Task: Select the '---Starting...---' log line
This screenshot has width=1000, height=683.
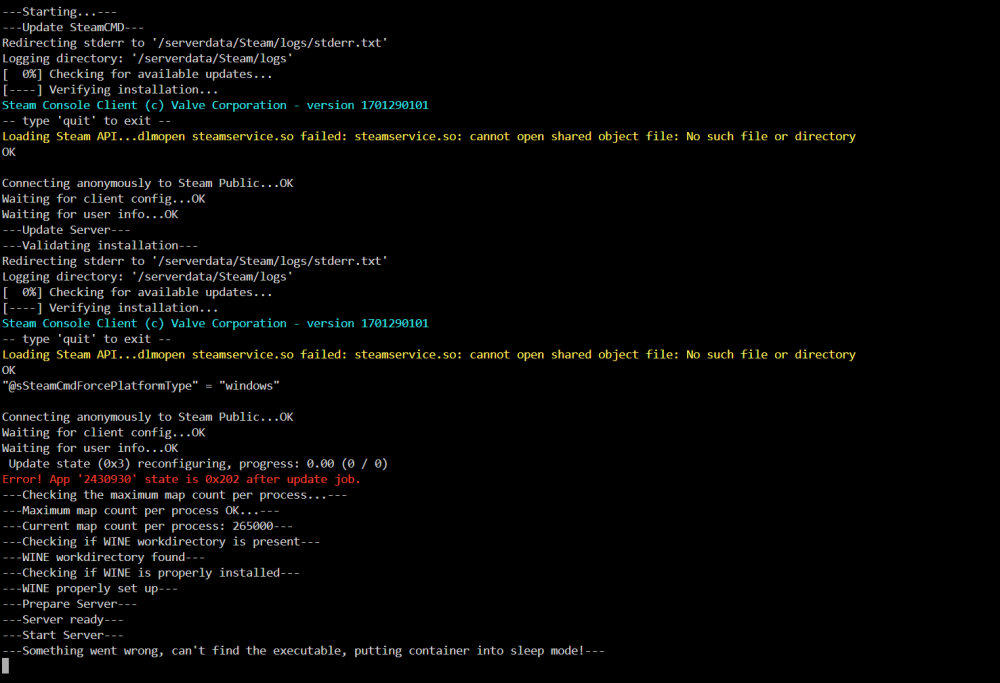Action: point(59,11)
